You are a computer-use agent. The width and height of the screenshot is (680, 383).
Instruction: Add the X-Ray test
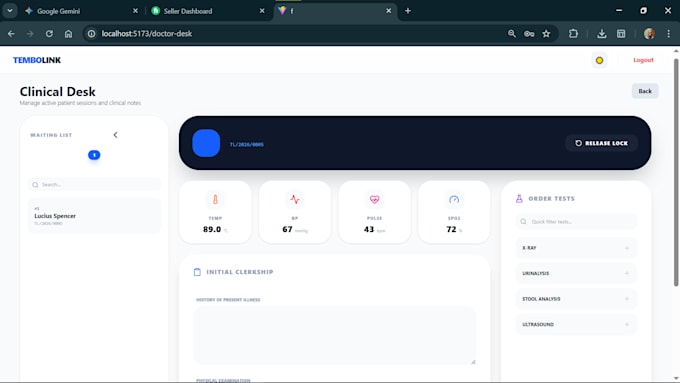[627, 248]
